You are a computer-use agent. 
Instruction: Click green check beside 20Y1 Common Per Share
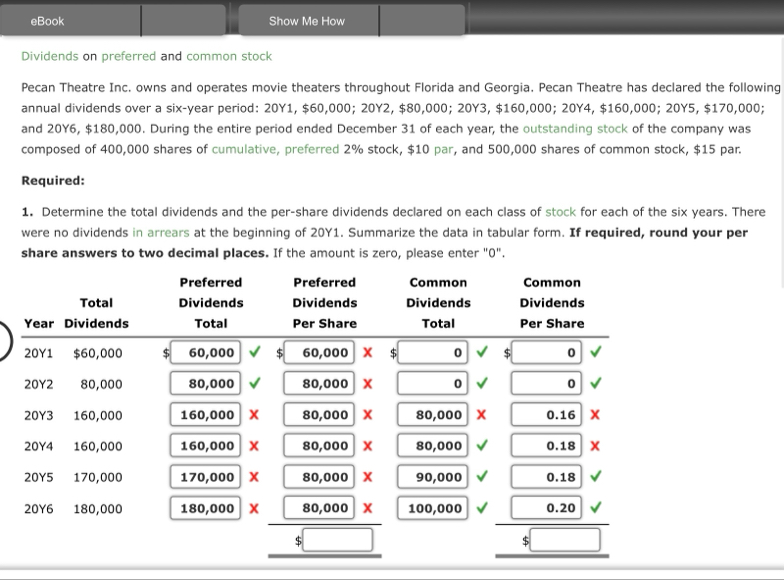click(x=596, y=352)
